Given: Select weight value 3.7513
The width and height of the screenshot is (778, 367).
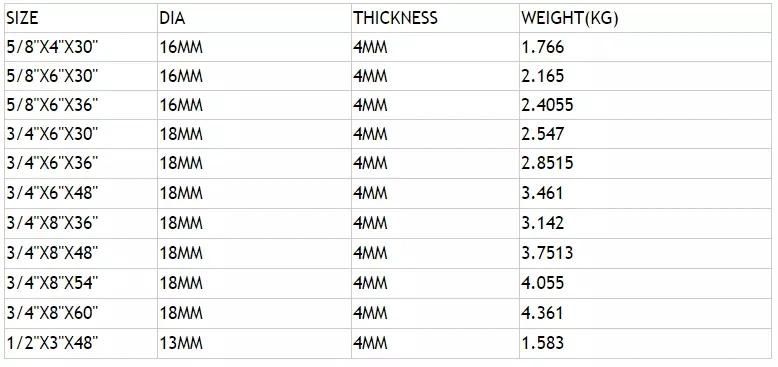Looking at the screenshot, I should (645, 253).
